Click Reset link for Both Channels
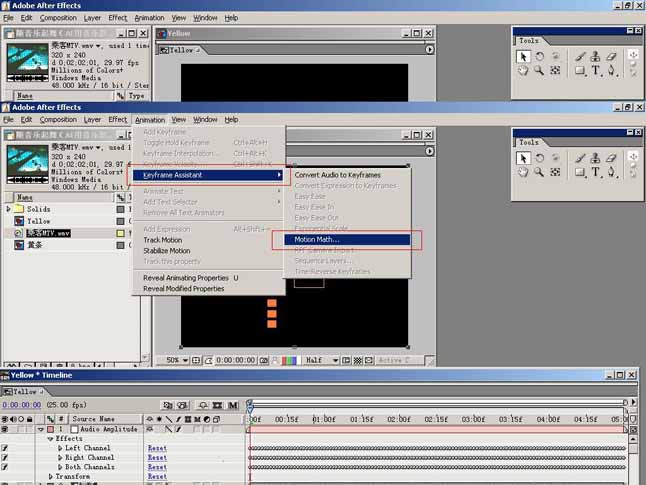 (157, 467)
